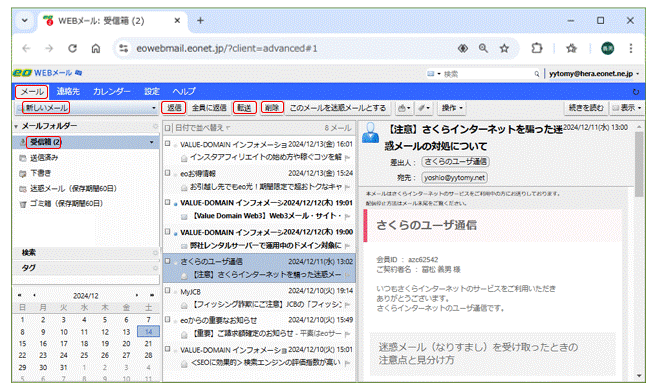This screenshot has width=656, height=389.
Task: Reload the page in Chrome
Action: (72, 49)
